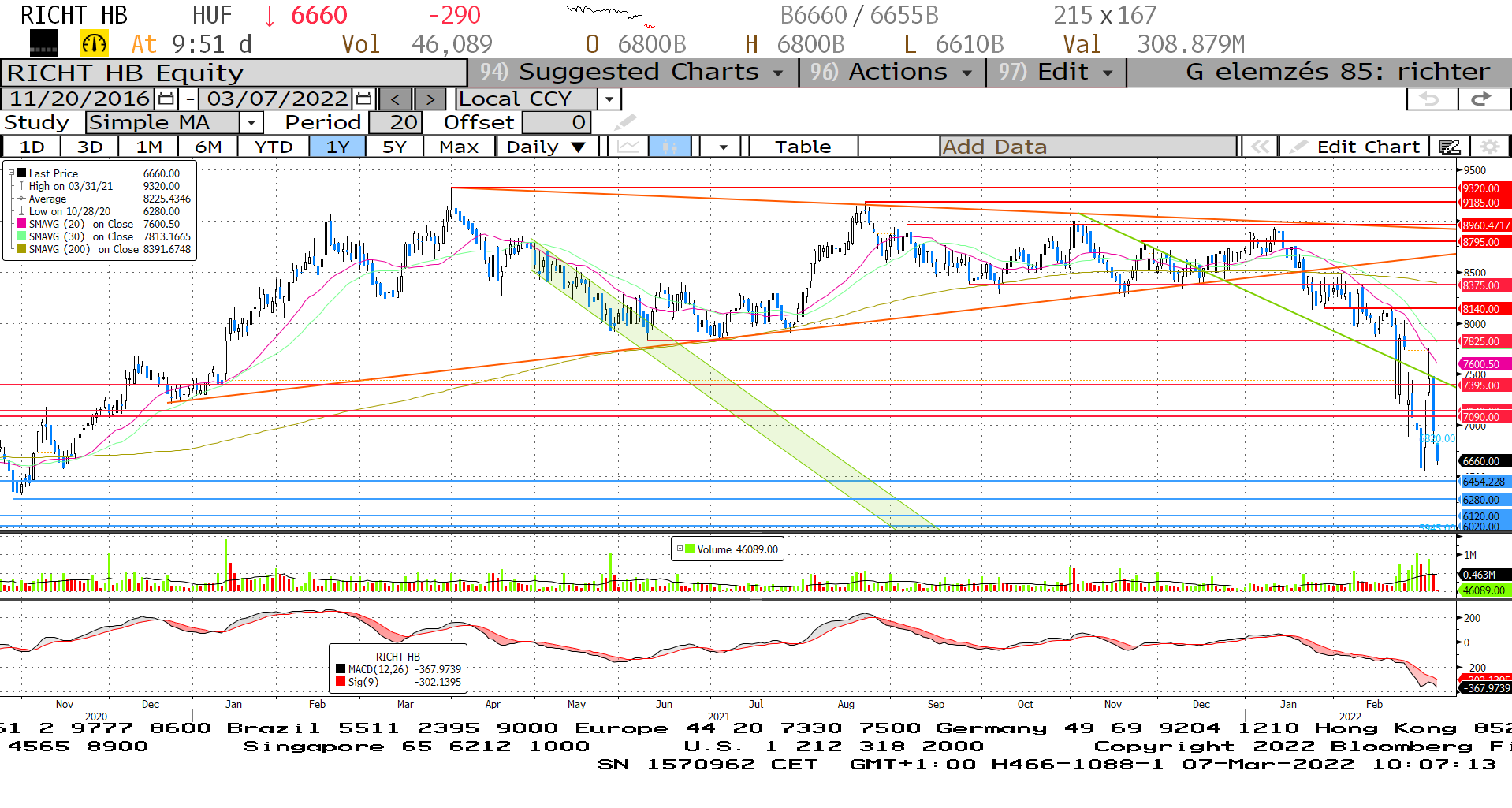Click the SMAVG (20) magenta legend swatch
Screen dimensions: 1512x808
coord(22,224)
